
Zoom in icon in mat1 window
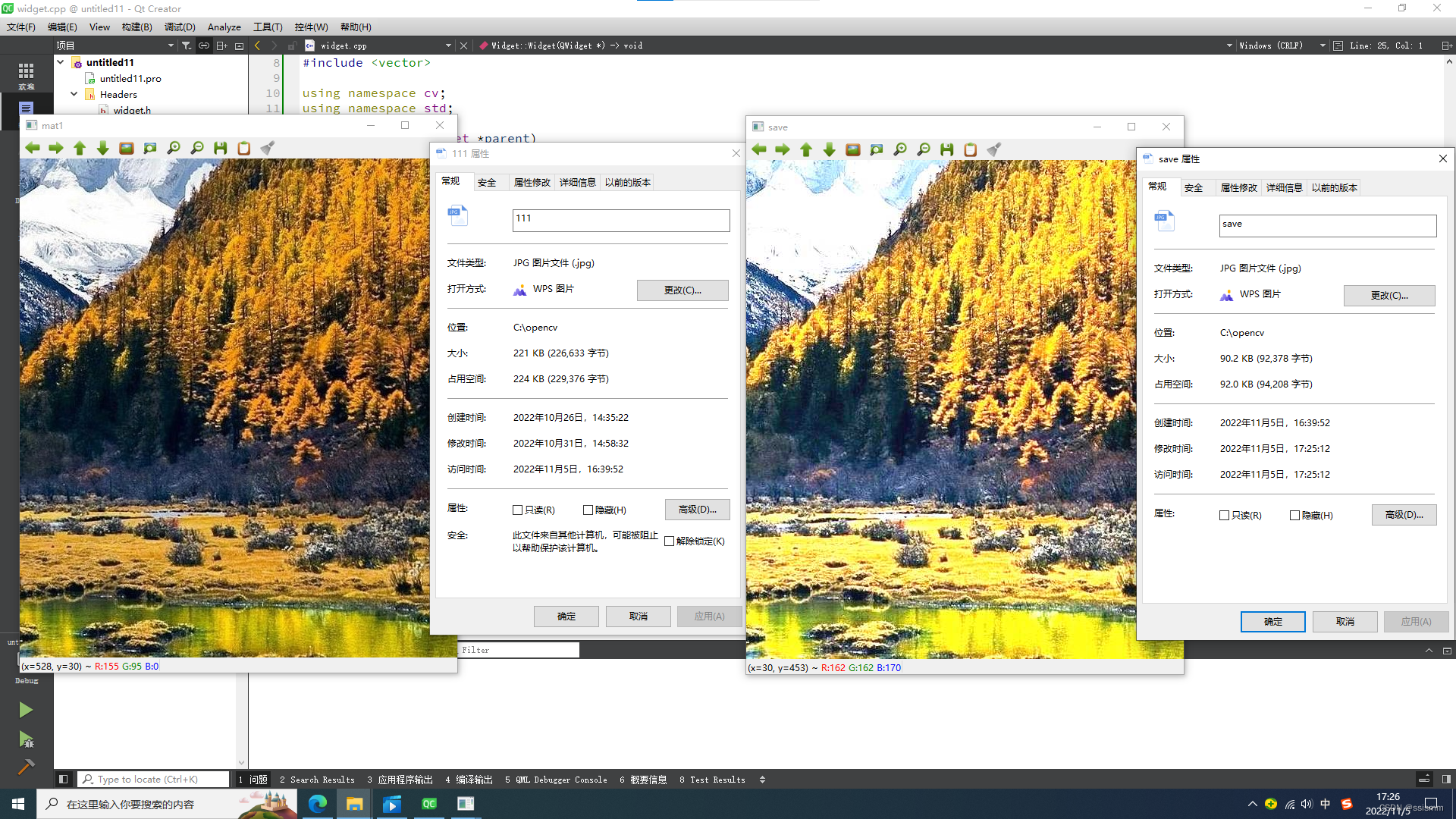pos(174,148)
